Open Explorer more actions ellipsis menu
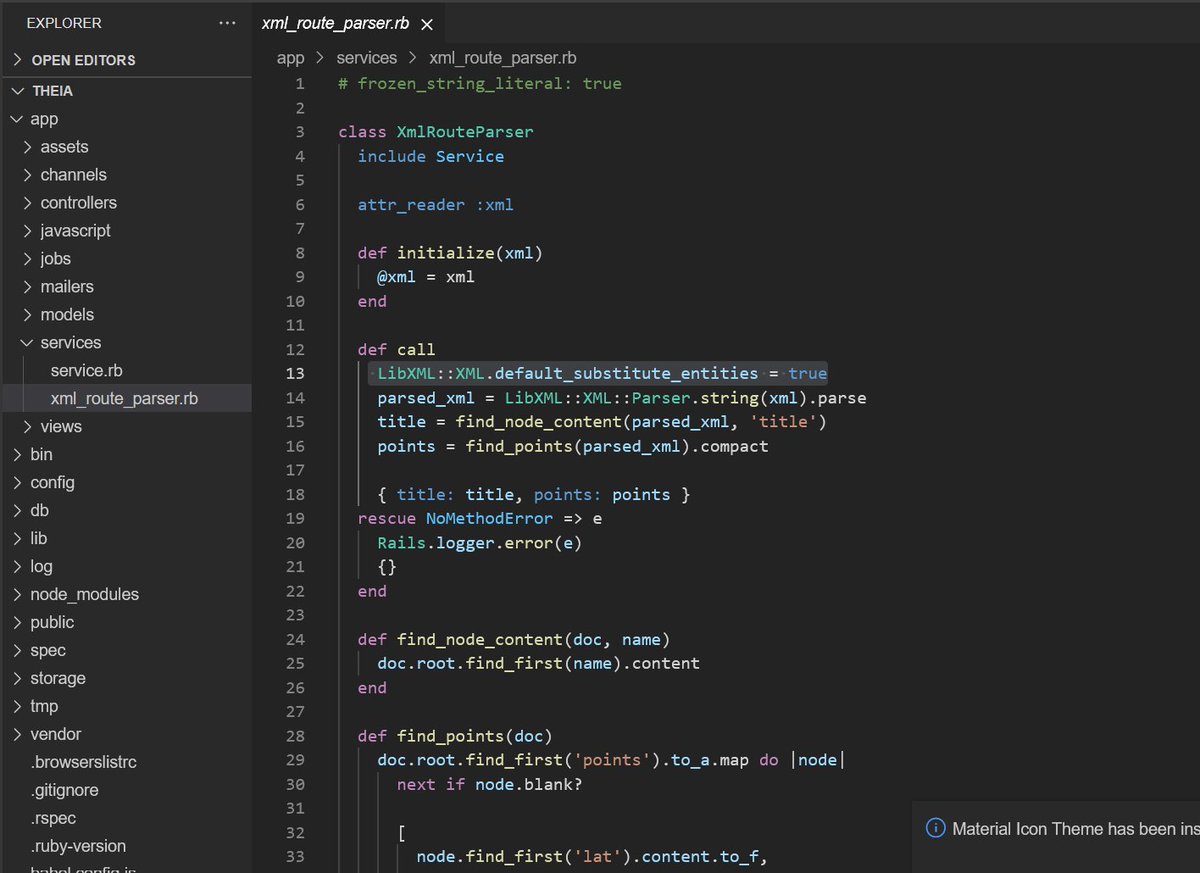The height and width of the screenshot is (873, 1200). pos(227,22)
